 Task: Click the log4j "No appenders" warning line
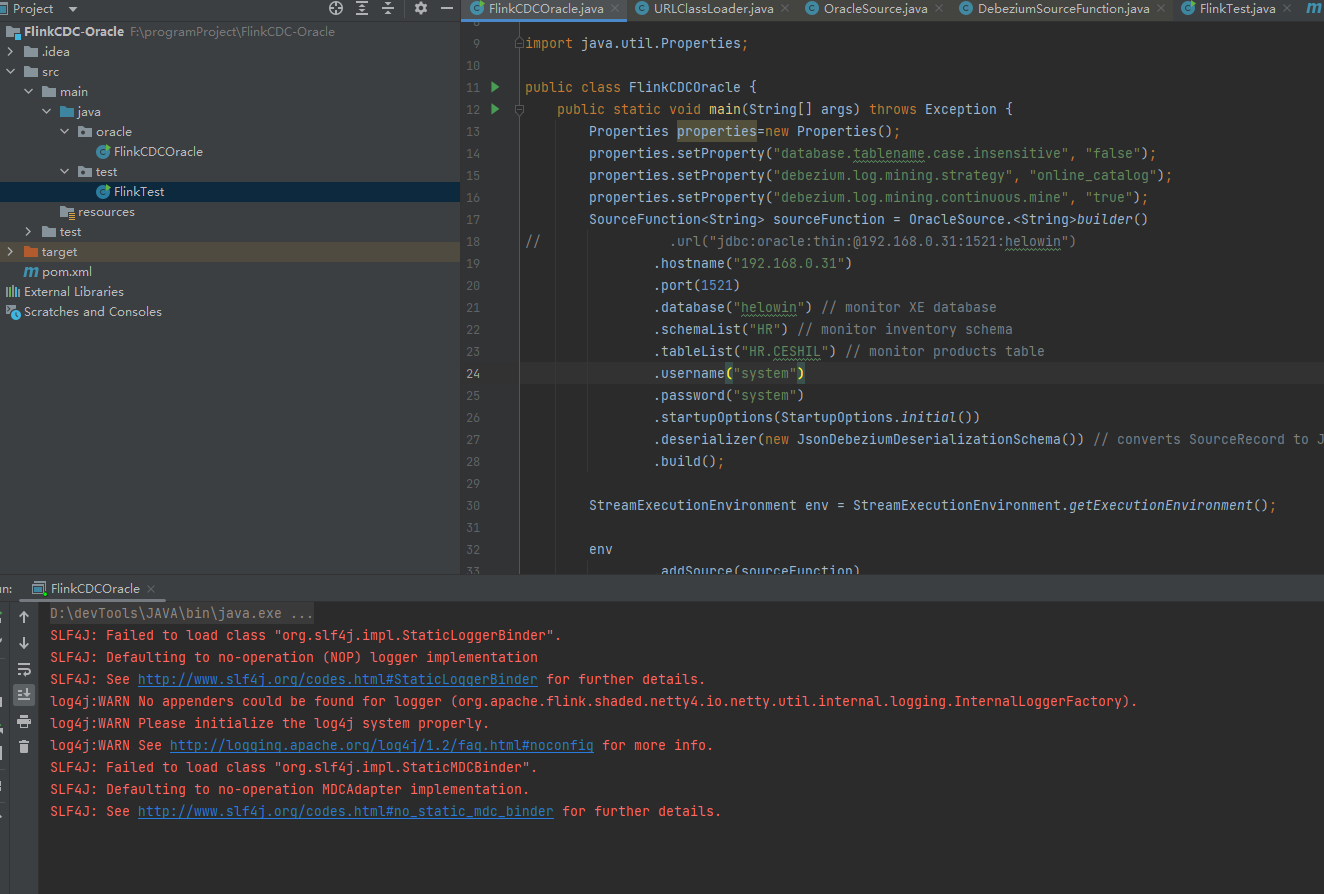coord(594,702)
